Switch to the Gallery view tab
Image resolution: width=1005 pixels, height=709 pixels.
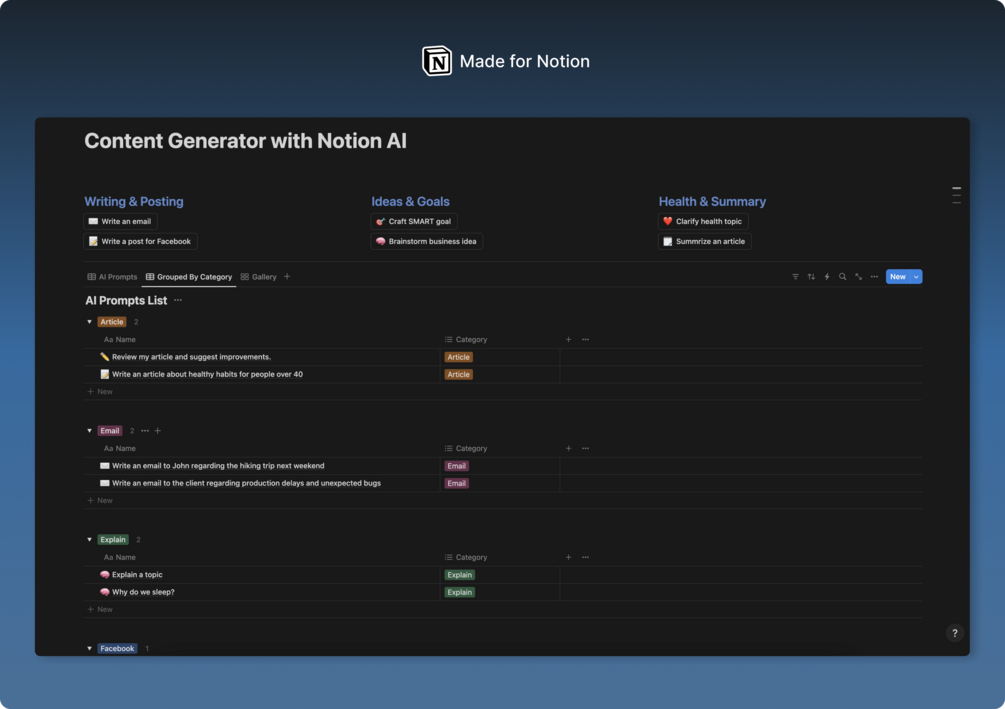[x=258, y=277]
